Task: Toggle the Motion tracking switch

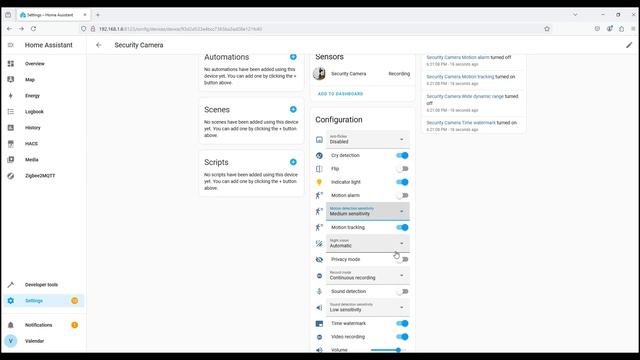Action: click(402, 227)
